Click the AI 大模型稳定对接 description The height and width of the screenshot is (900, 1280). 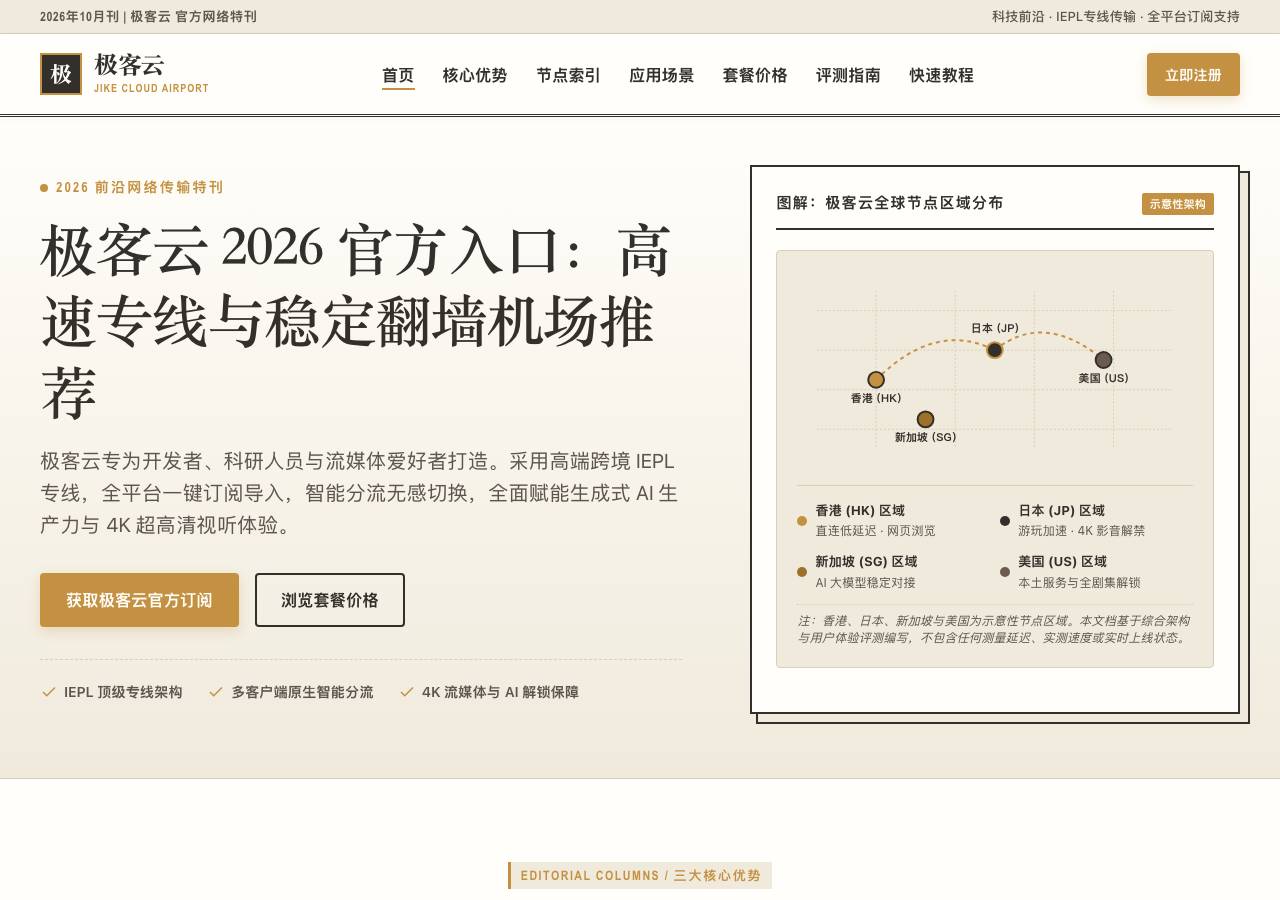point(865,583)
